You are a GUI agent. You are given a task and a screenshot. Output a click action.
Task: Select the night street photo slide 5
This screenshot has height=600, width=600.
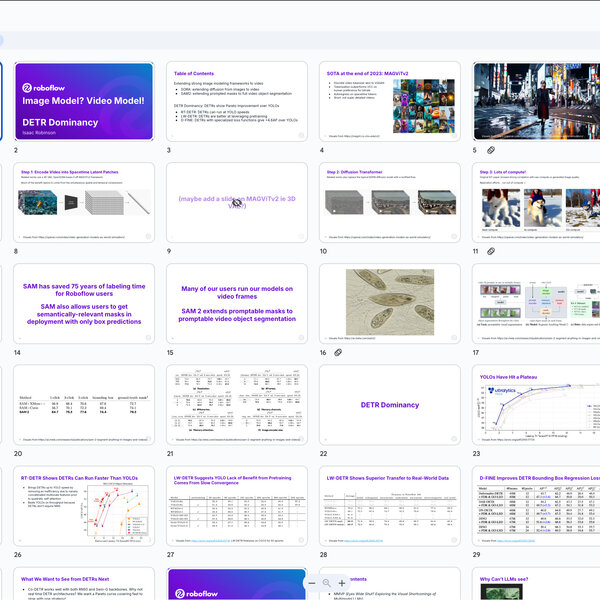536,101
